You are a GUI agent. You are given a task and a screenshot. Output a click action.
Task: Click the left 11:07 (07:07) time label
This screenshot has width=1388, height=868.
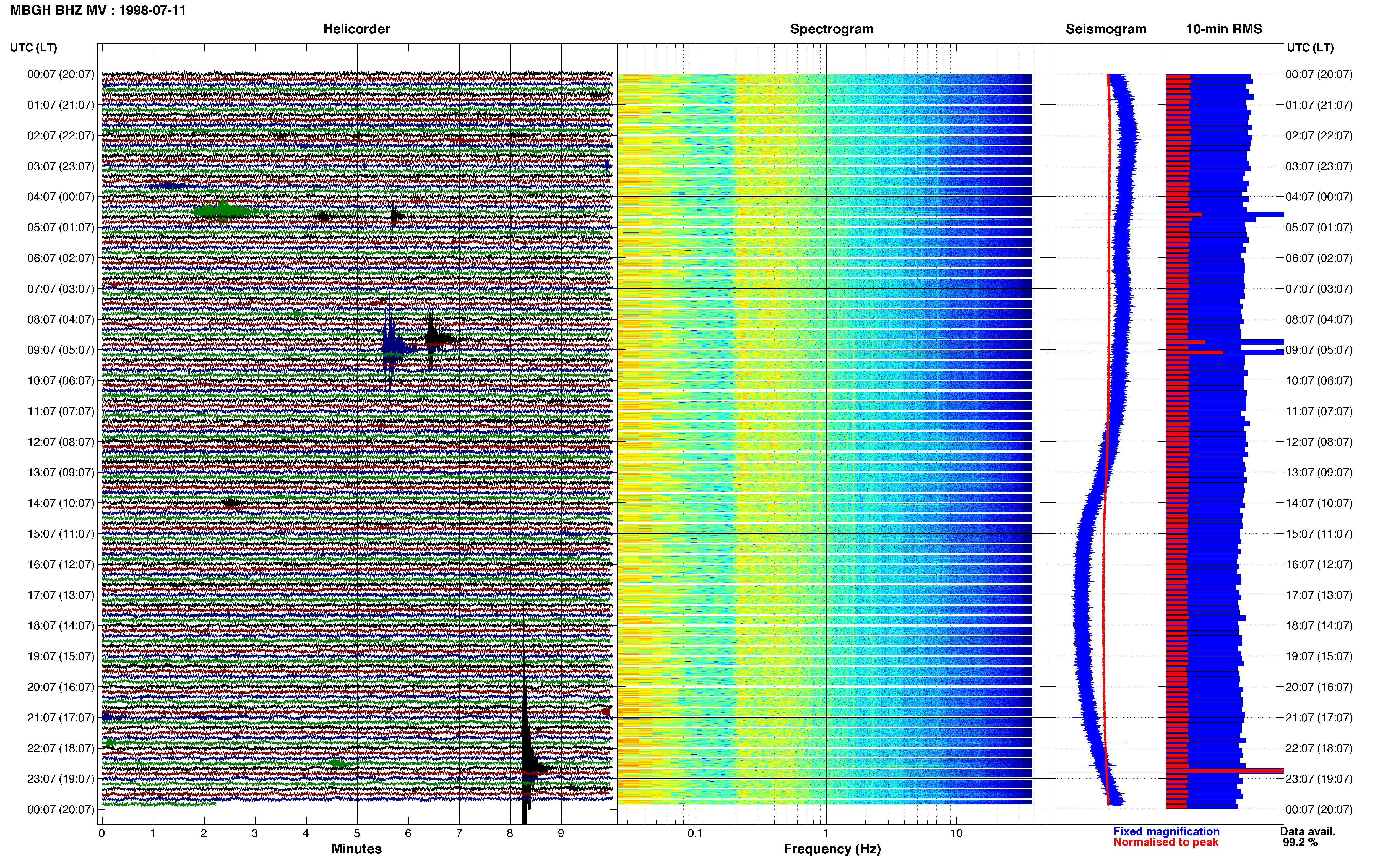(61, 411)
